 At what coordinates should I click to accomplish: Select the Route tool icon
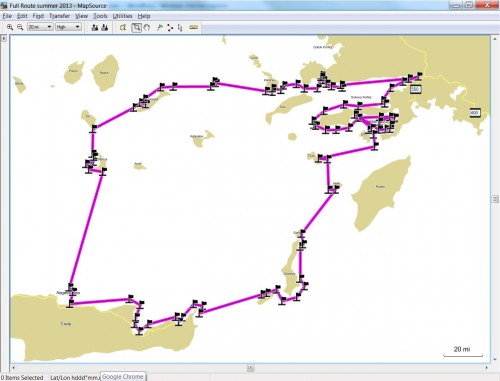point(170,28)
